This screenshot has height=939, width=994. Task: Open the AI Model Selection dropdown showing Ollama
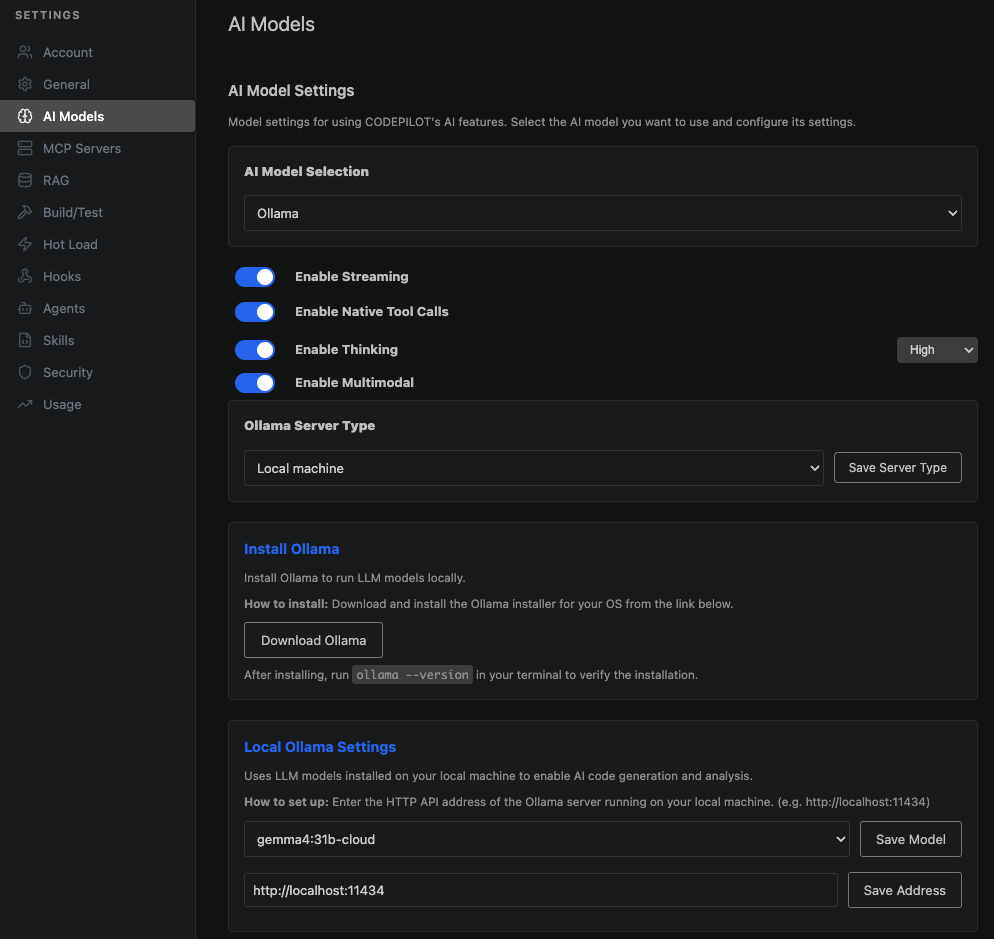[602, 213]
